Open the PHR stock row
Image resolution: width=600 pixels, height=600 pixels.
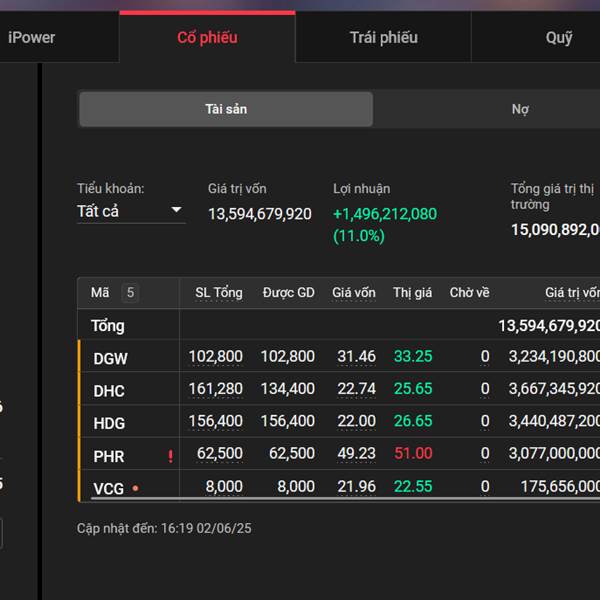tap(340, 453)
